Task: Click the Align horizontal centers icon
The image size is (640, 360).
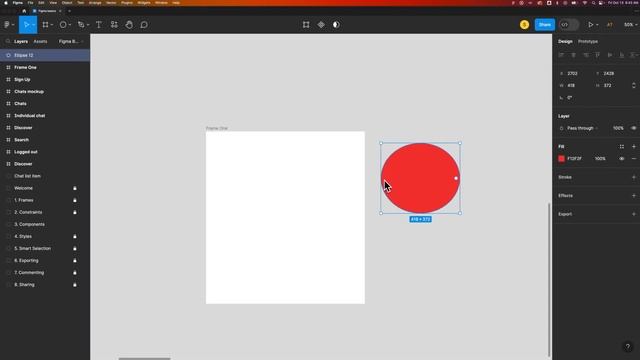Action: (573, 55)
